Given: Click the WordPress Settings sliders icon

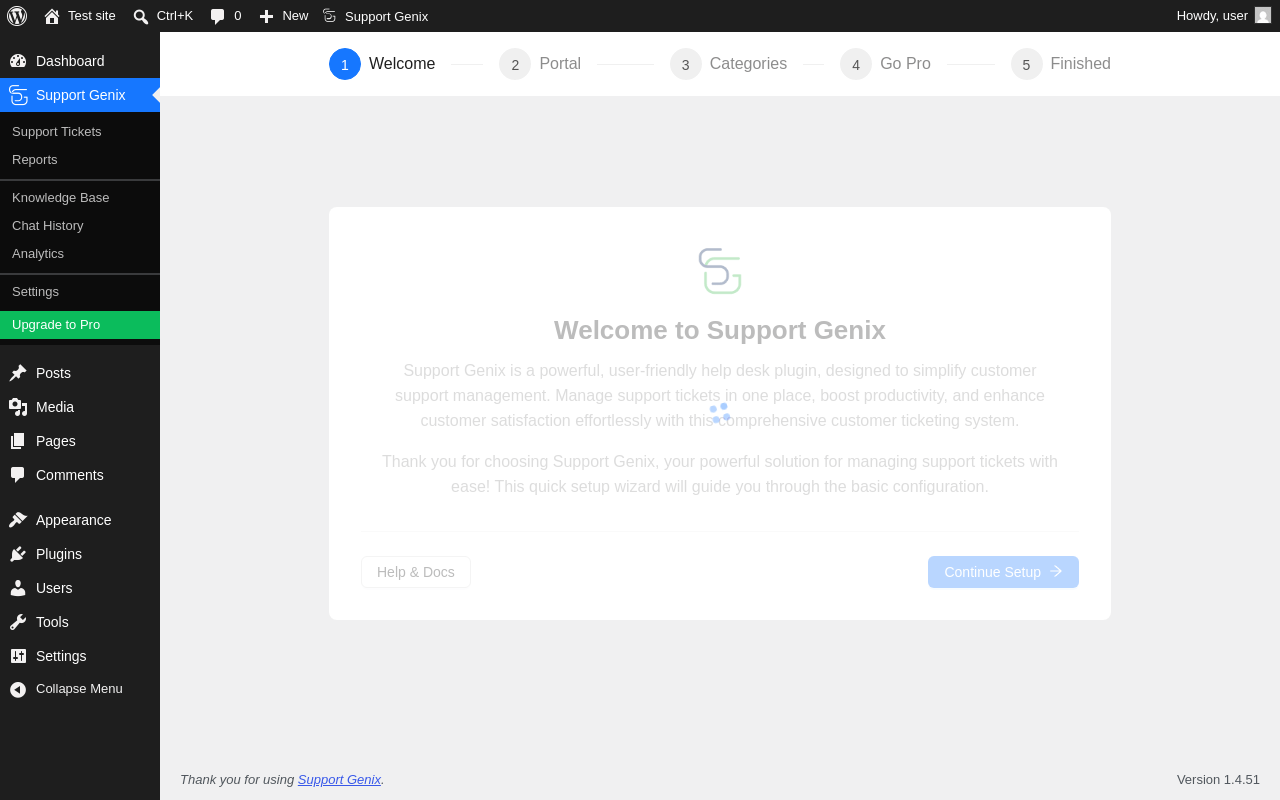Looking at the screenshot, I should click(18, 656).
